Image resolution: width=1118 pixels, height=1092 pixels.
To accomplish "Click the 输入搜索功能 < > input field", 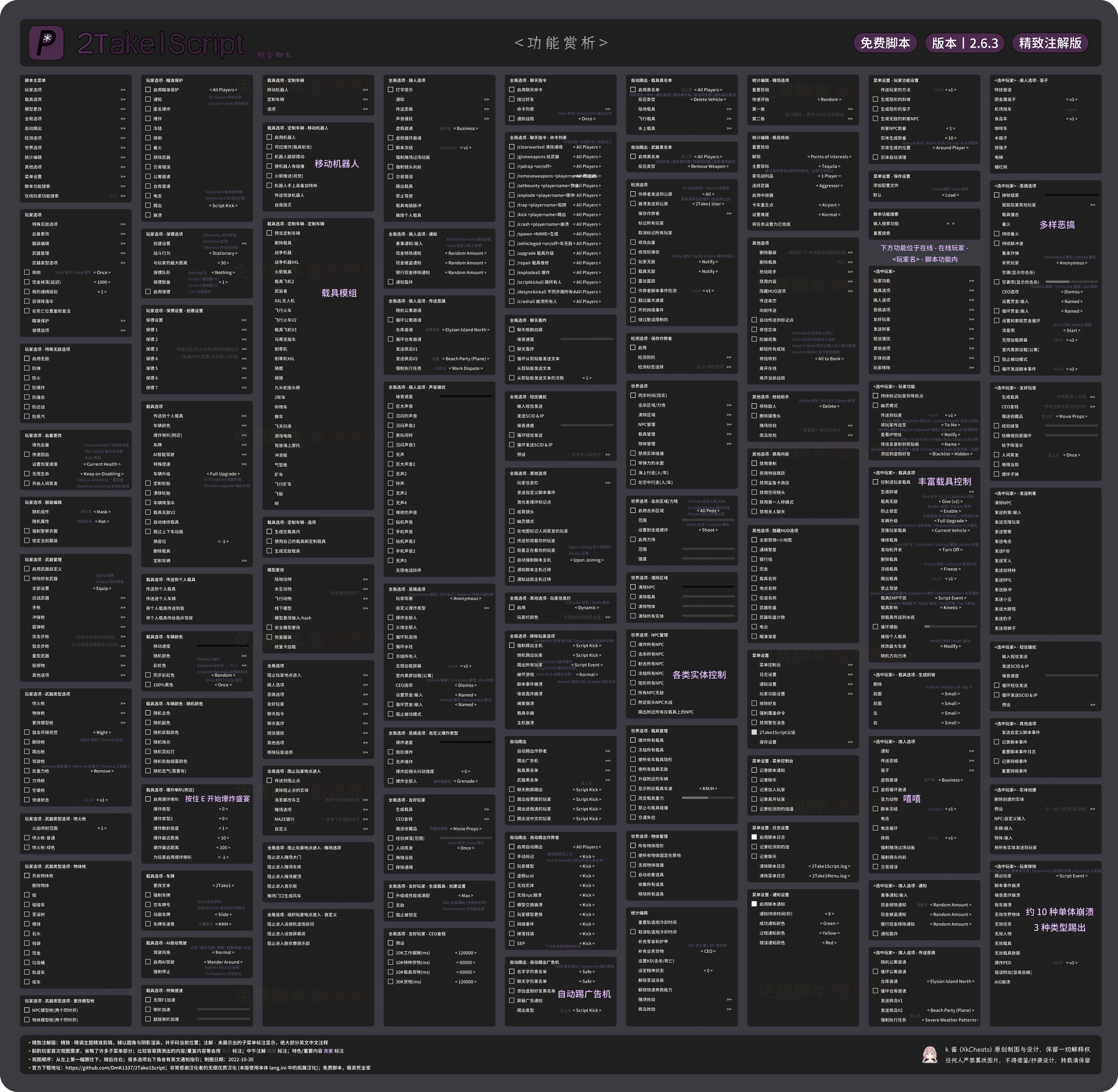I will pos(951,224).
